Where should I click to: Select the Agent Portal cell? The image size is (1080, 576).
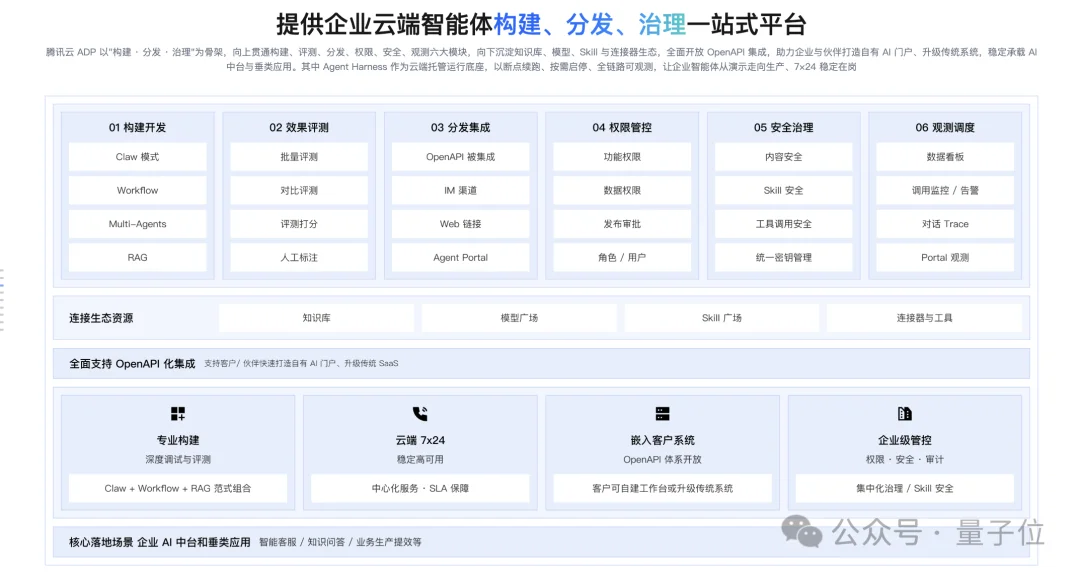[461, 258]
